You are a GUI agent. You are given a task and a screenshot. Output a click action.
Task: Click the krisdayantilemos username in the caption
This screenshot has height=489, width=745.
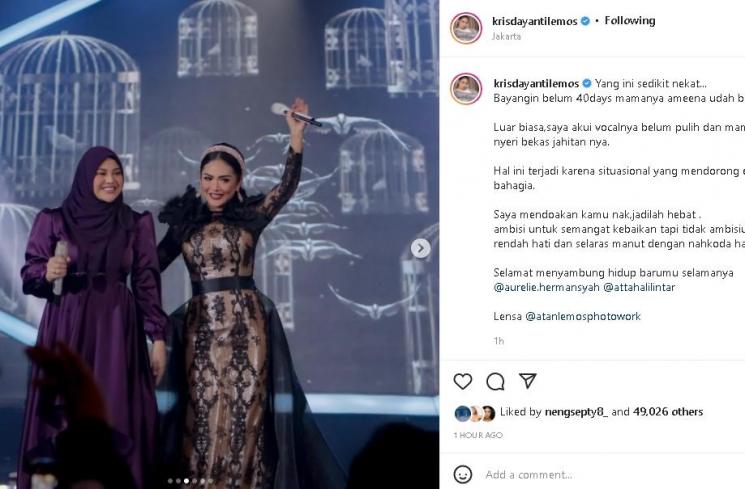tap(536, 84)
